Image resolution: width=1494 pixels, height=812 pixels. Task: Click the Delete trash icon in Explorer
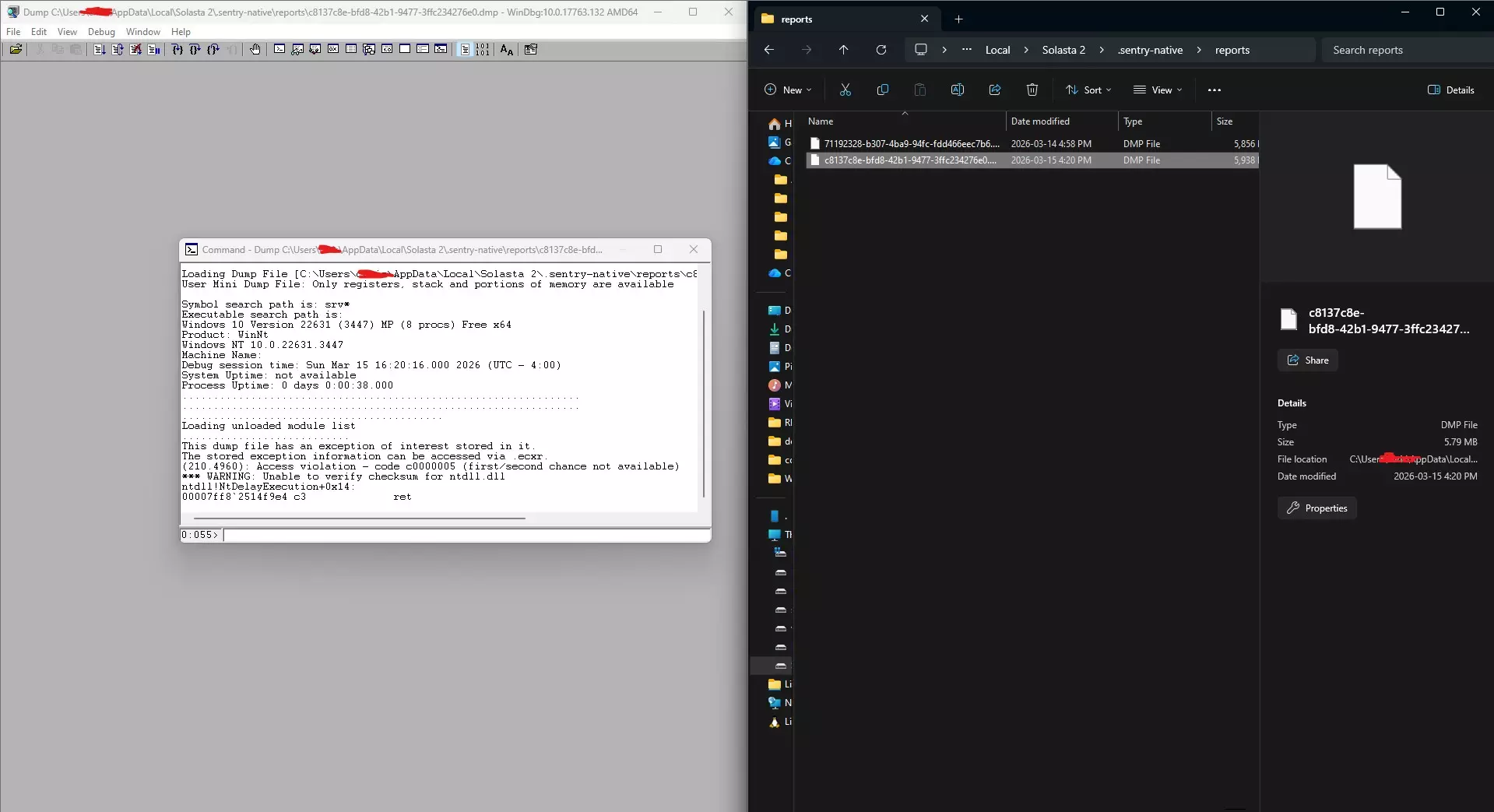click(x=1032, y=90)
